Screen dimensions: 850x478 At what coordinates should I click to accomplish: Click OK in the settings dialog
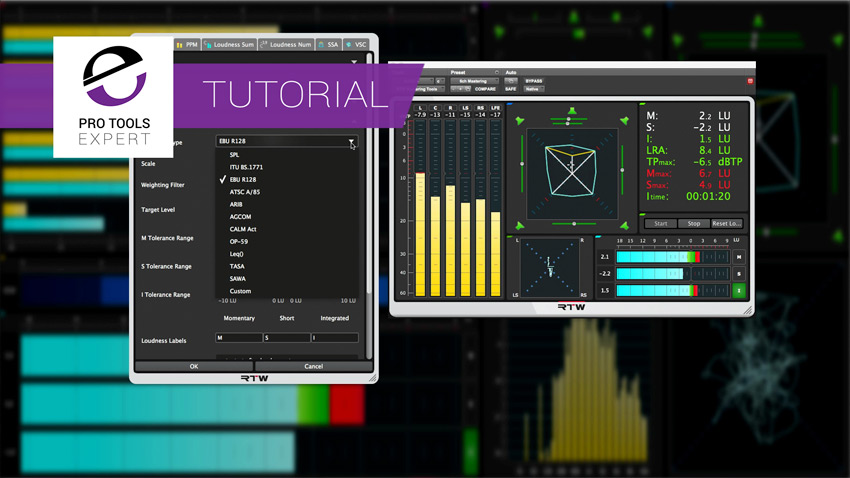194,366
